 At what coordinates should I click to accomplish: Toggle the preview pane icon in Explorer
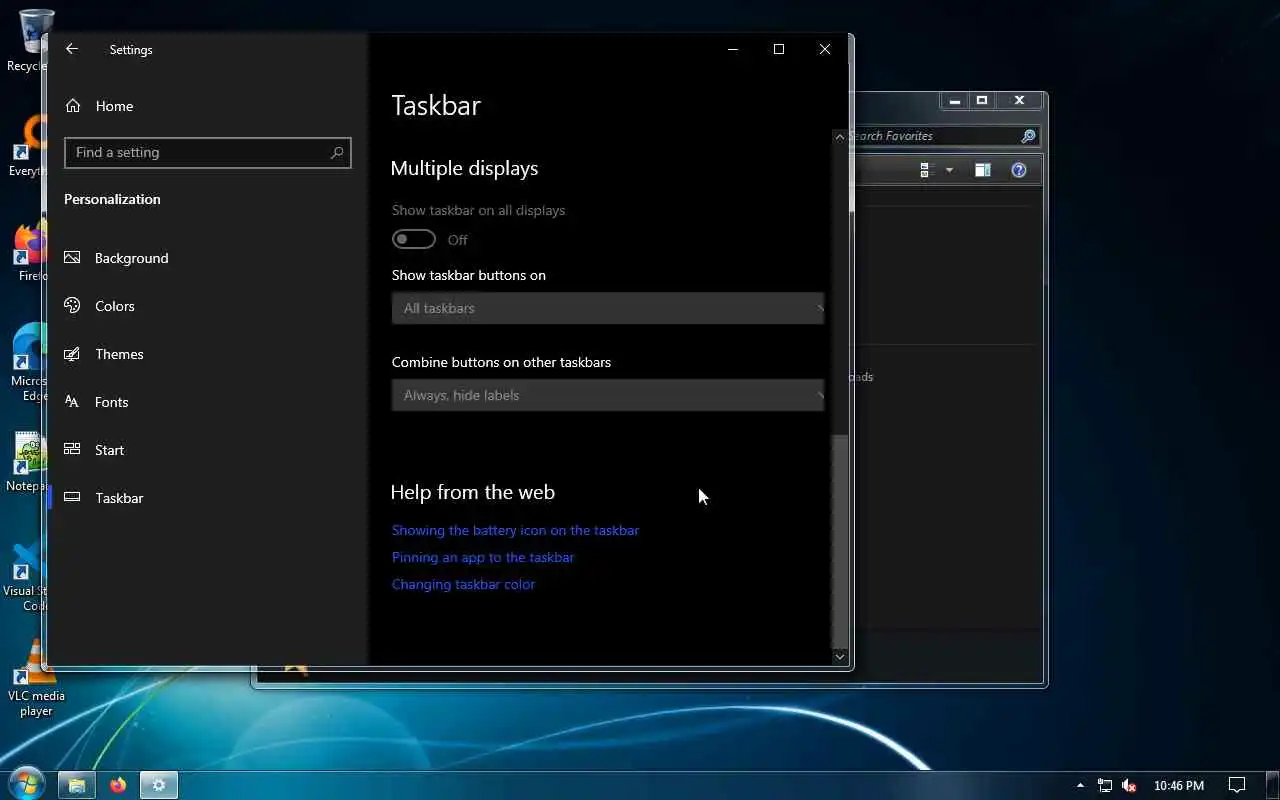(x=982, y=170)
